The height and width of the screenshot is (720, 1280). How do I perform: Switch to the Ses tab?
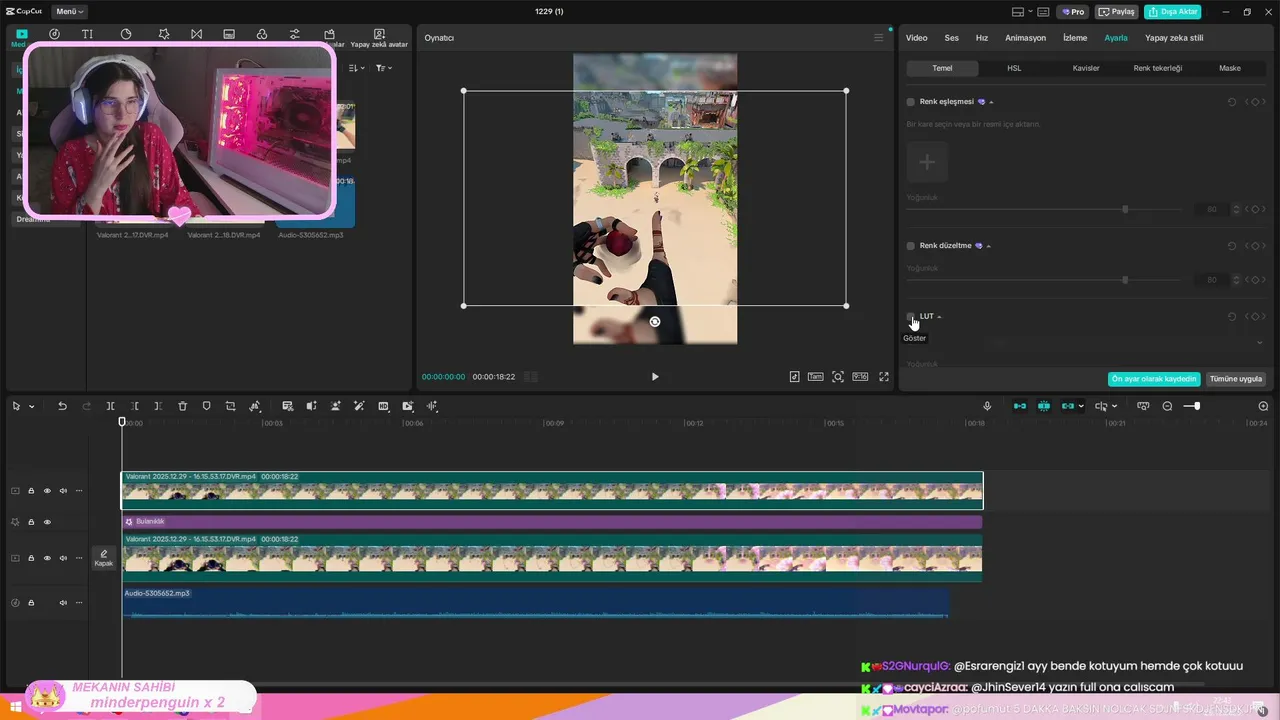(951, 38)
